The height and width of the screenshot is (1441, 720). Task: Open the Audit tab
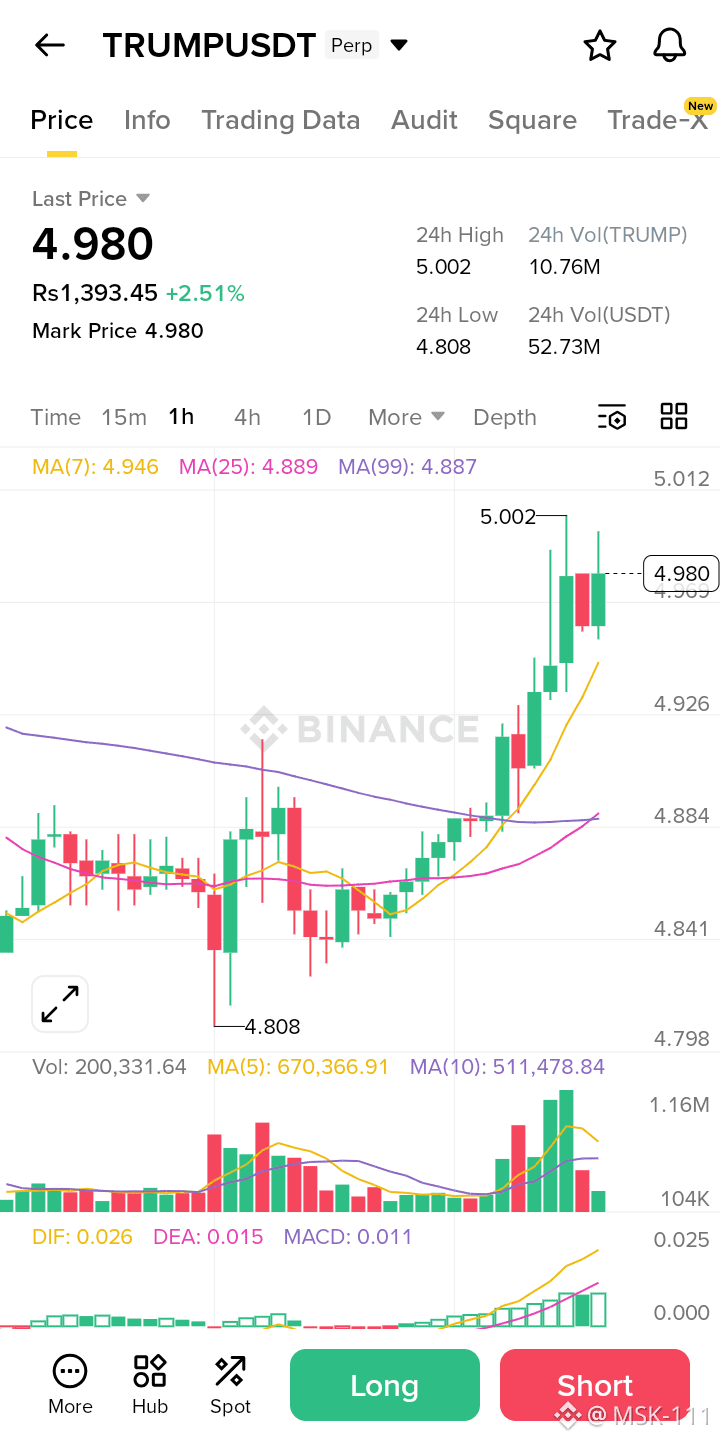424,120
